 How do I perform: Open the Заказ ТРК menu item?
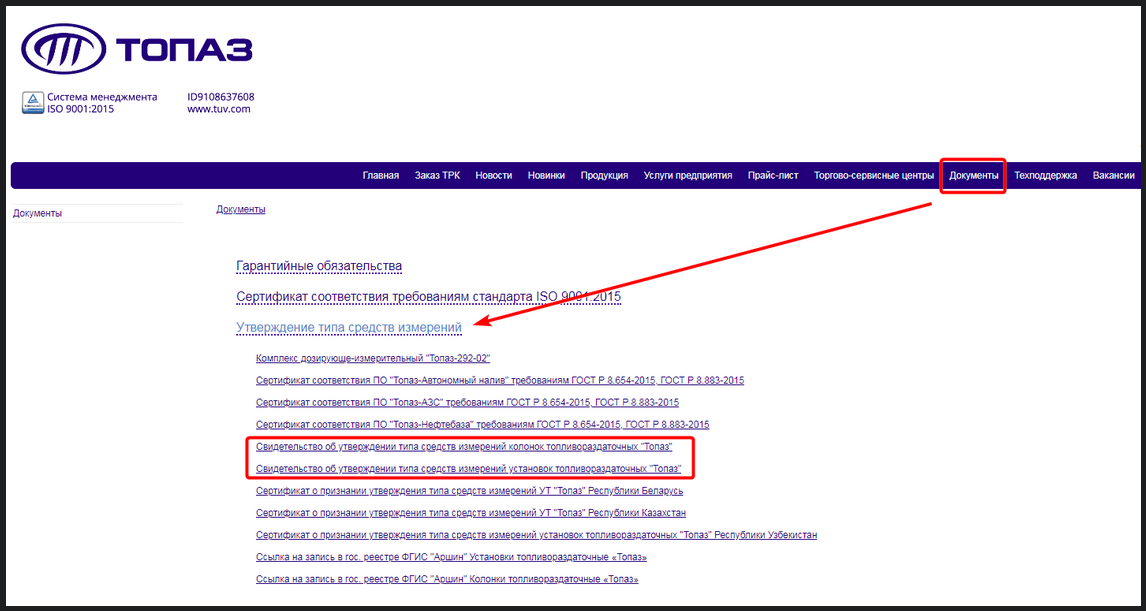click(437, 175)
